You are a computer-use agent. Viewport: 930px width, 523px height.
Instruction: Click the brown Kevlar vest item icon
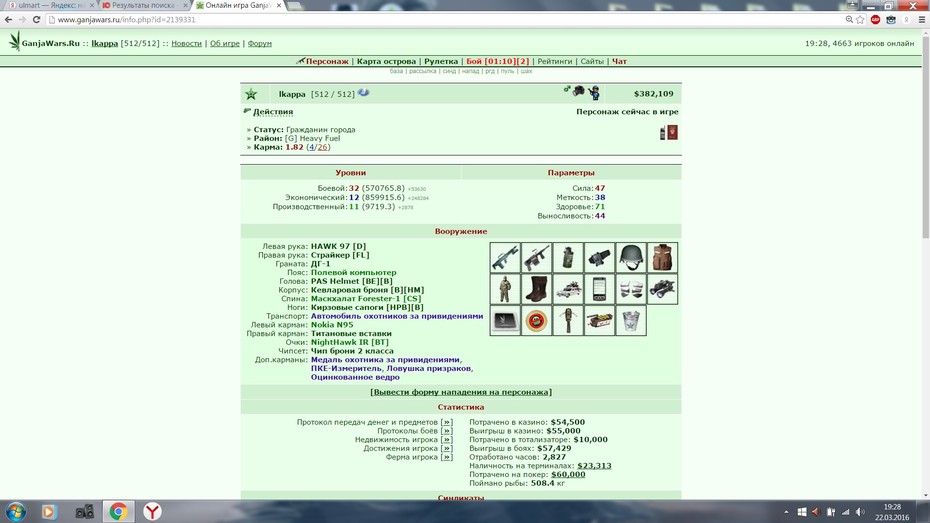662,257
